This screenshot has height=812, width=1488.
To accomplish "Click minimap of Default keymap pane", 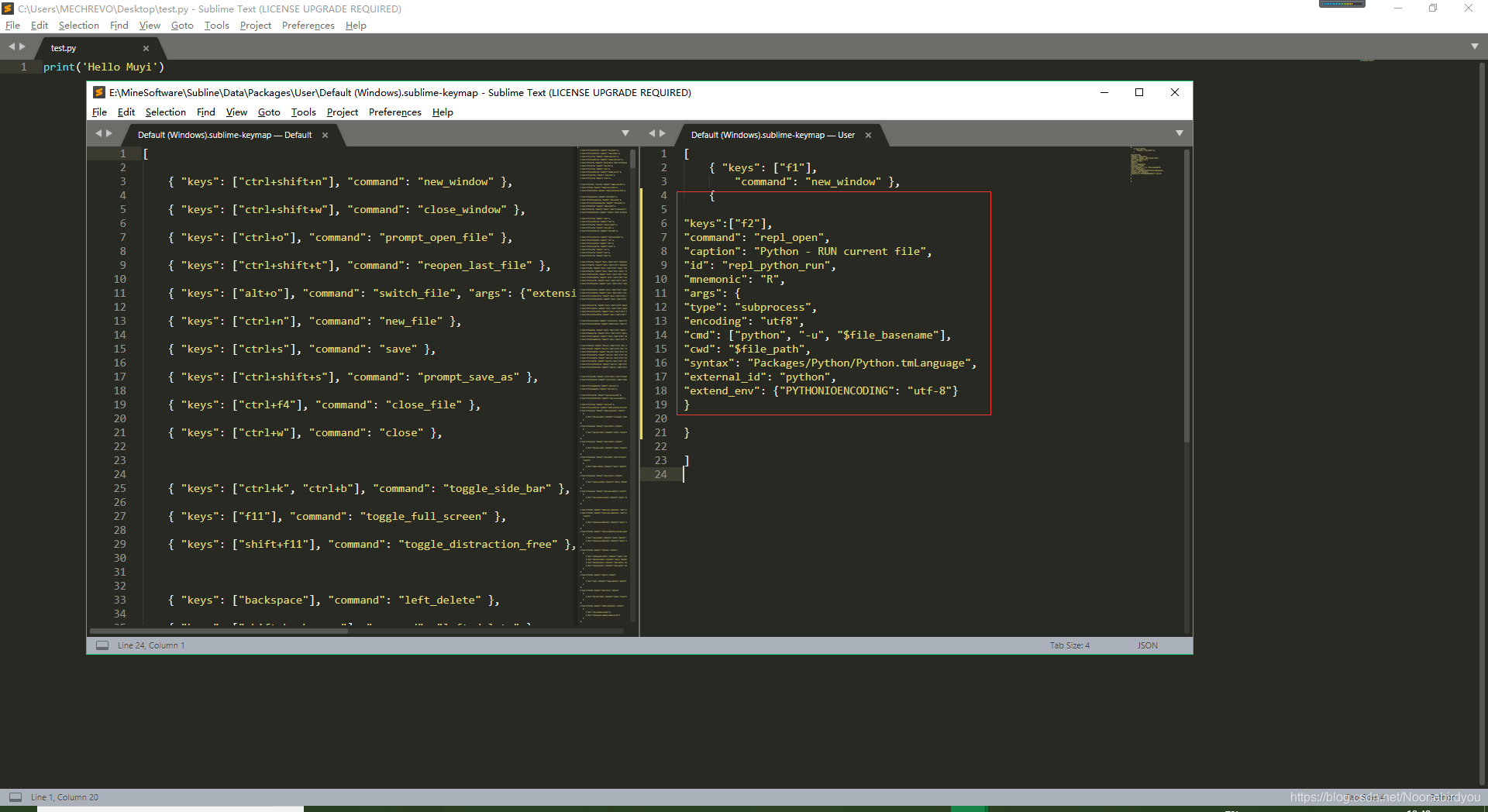I will click(603, 384).
